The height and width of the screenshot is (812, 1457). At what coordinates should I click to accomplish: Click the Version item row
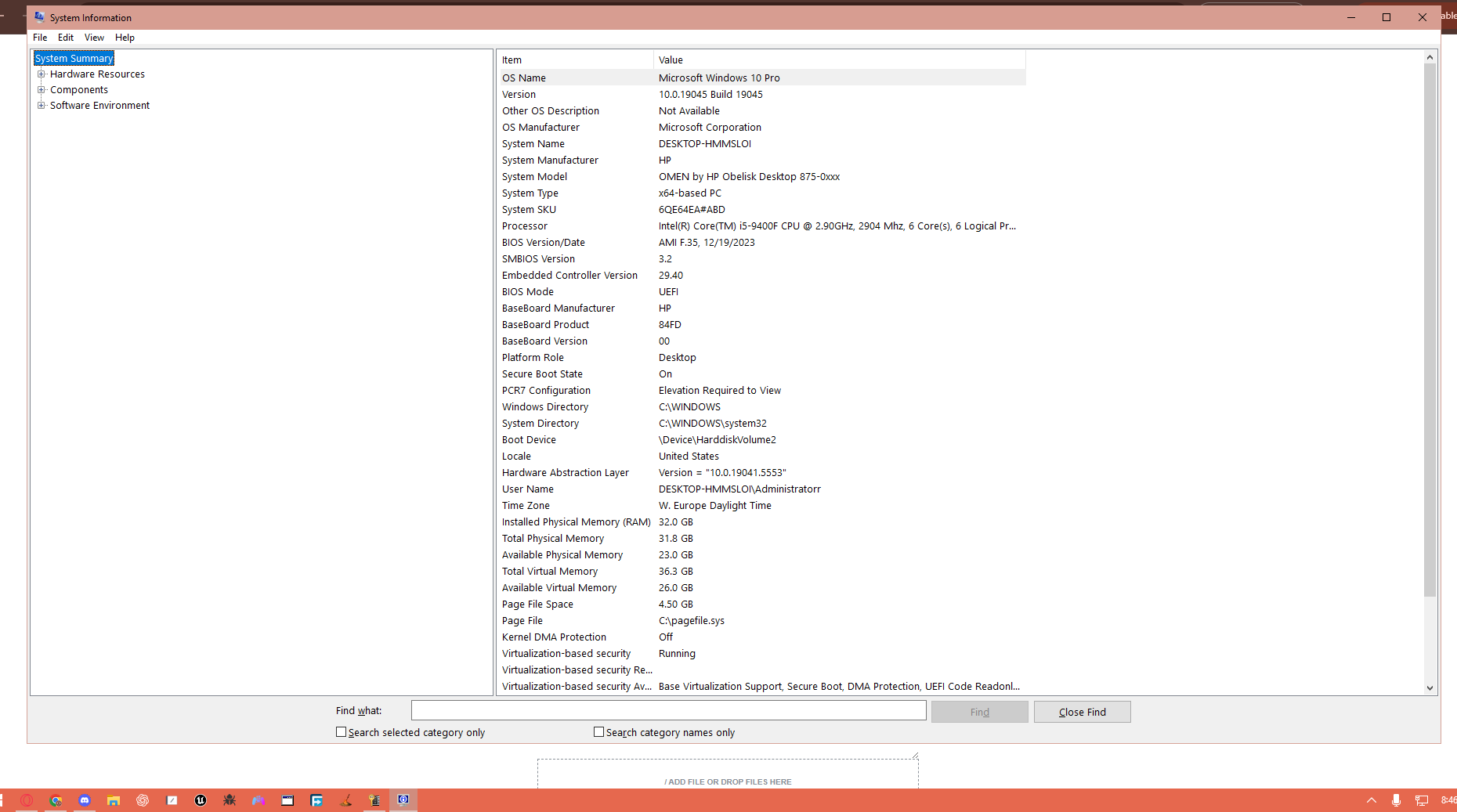tap(762, 95)
